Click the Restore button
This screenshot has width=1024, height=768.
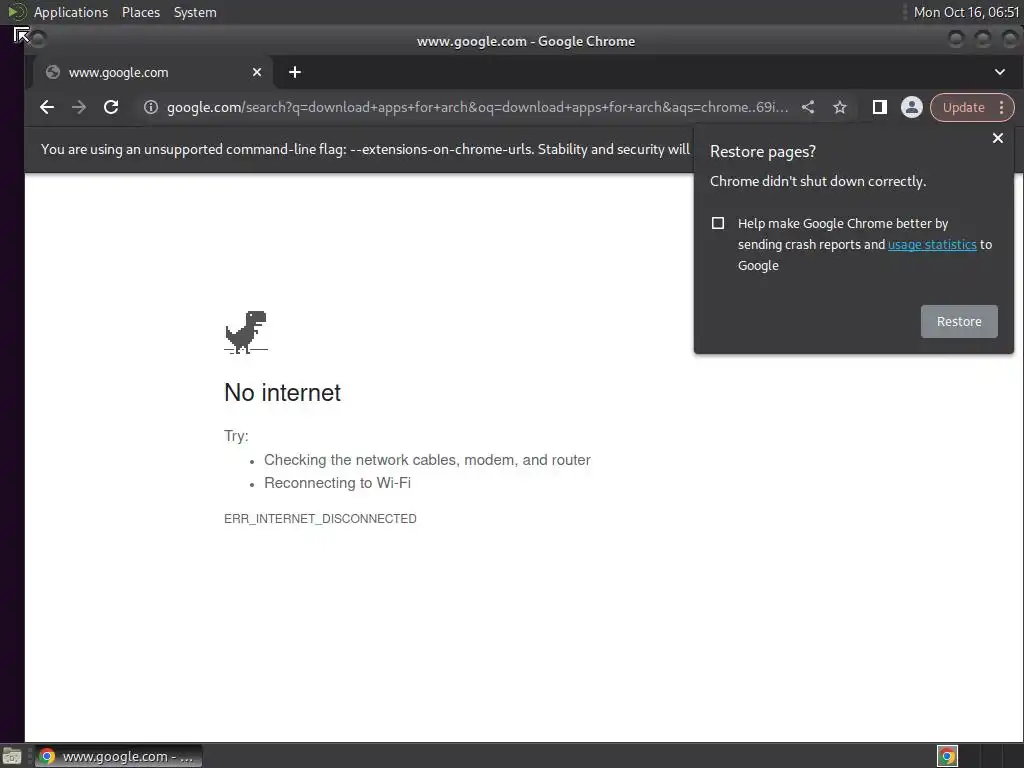pos(959,321)
